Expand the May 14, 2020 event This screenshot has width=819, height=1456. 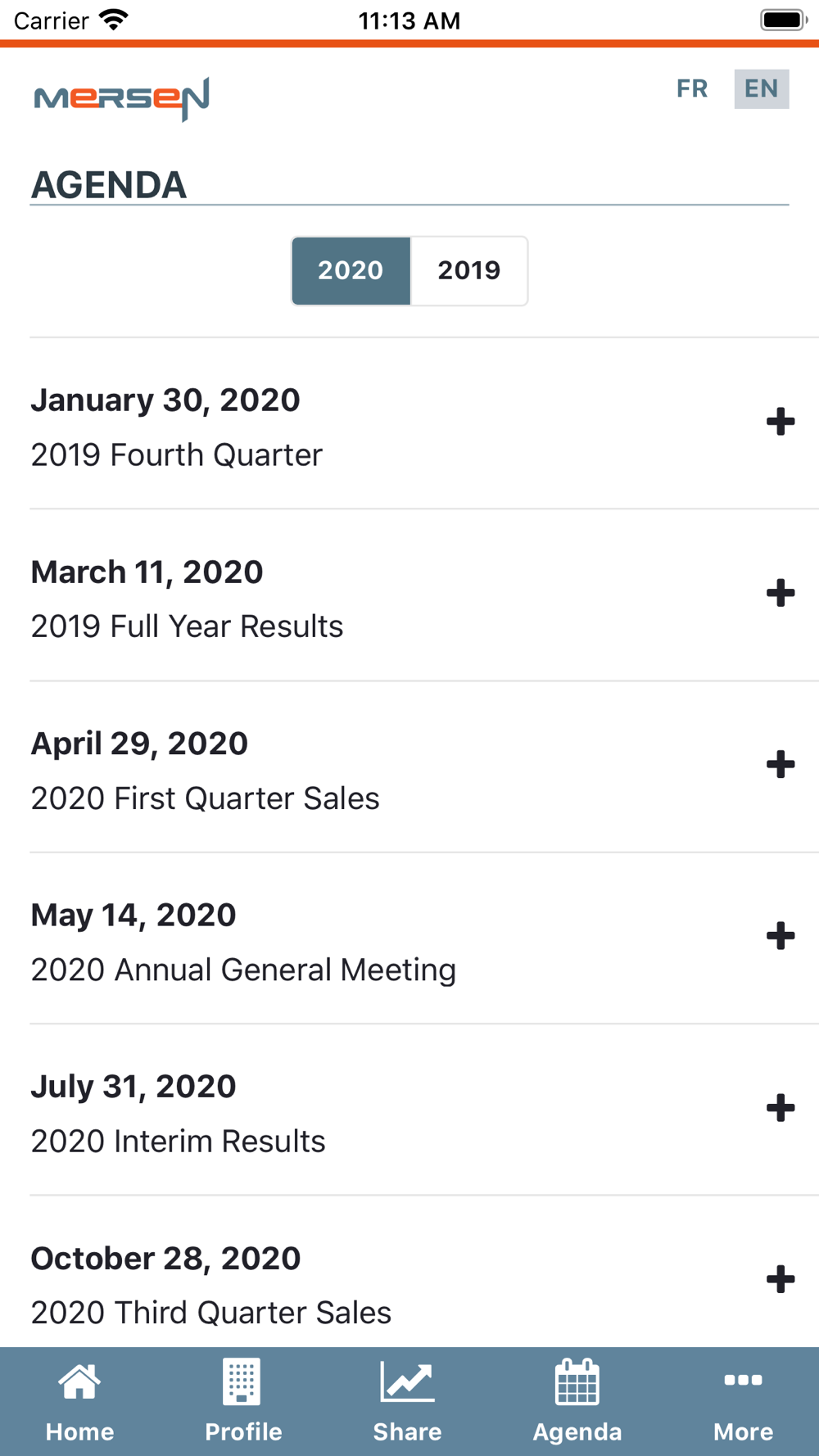781,936
